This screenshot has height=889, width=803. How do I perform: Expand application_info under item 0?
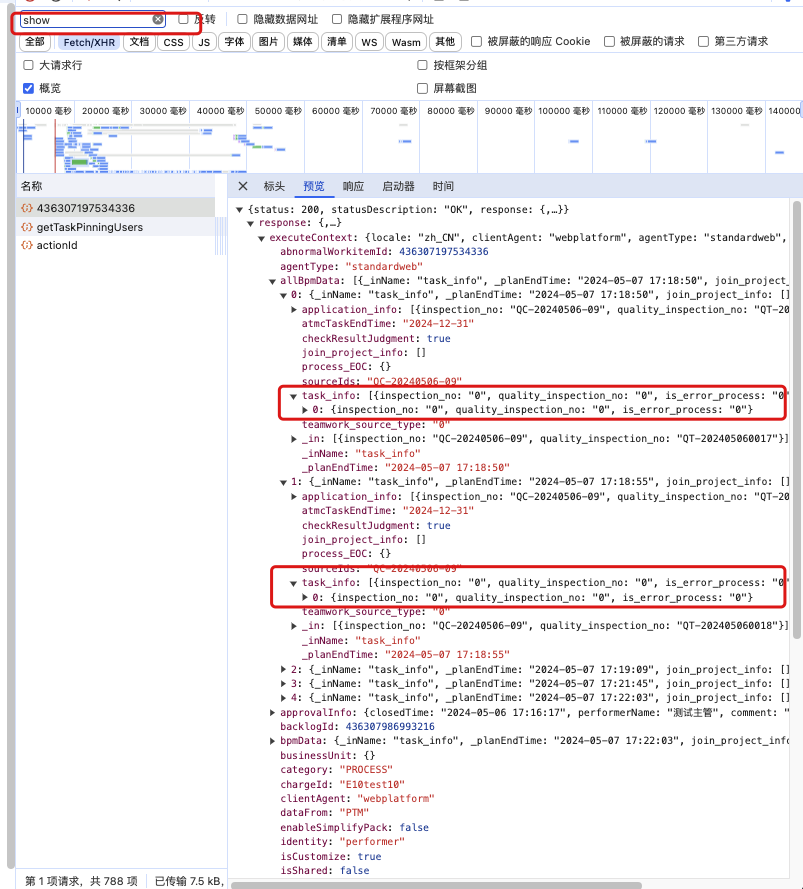[294, 310]
